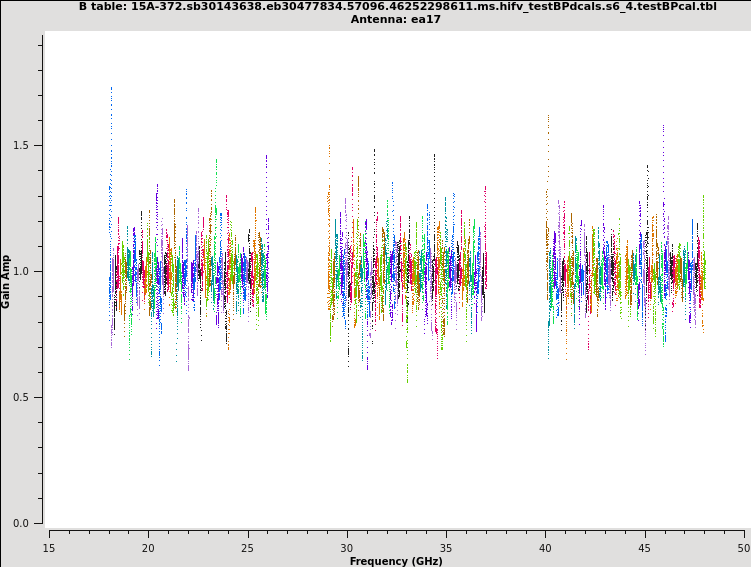Click the 35 GHz x-axis tick label
Viewport: 751px width, 567px height.
tap(446, 548)
